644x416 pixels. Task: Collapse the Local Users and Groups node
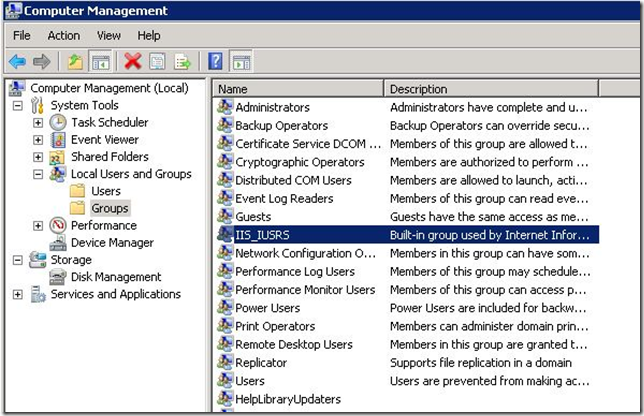click(38, 174)
